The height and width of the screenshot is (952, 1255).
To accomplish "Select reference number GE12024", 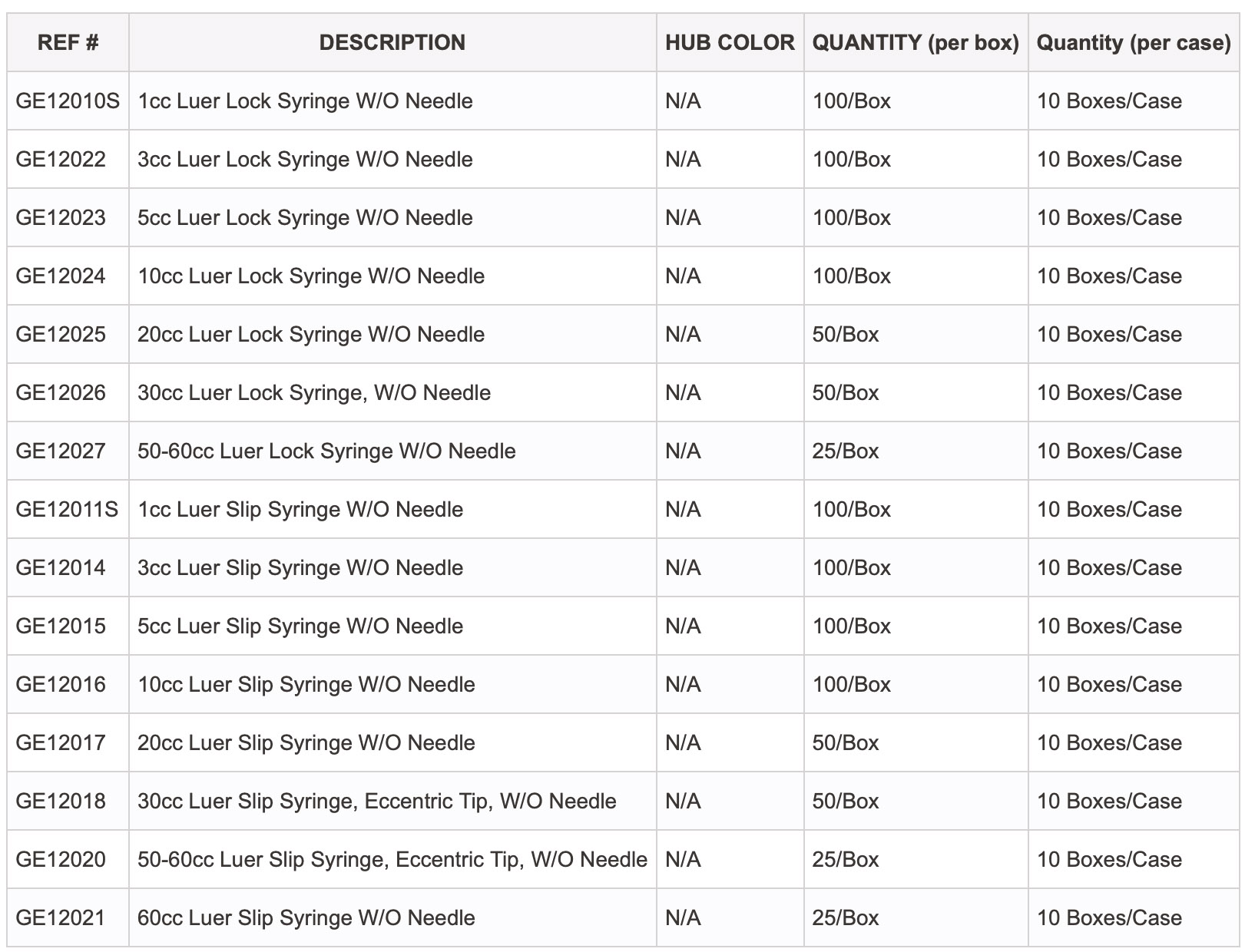I will 61,276.
